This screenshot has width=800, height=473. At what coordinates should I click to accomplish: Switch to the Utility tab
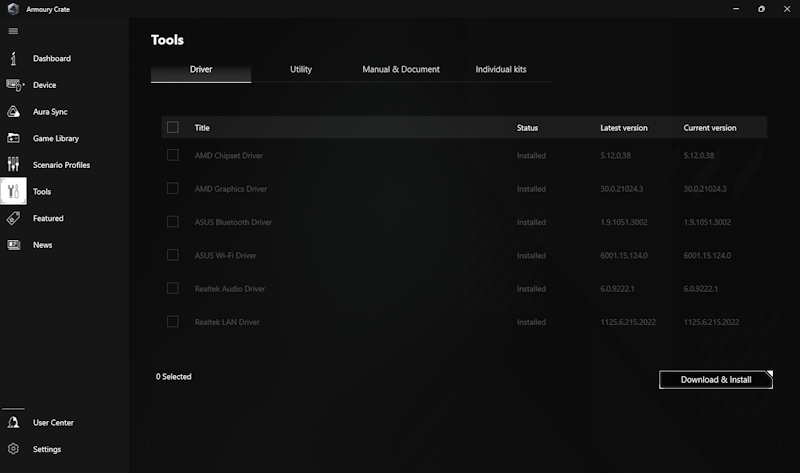point(301,69)
